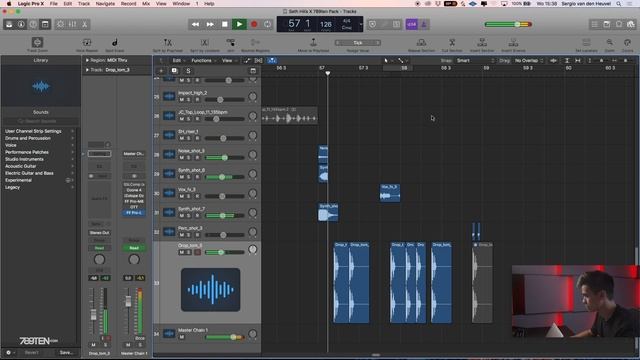Viewport: 640px width, 360px height.
Task: Click the Track Zoom toolbar icon
Action: click(x=37, y=42)
